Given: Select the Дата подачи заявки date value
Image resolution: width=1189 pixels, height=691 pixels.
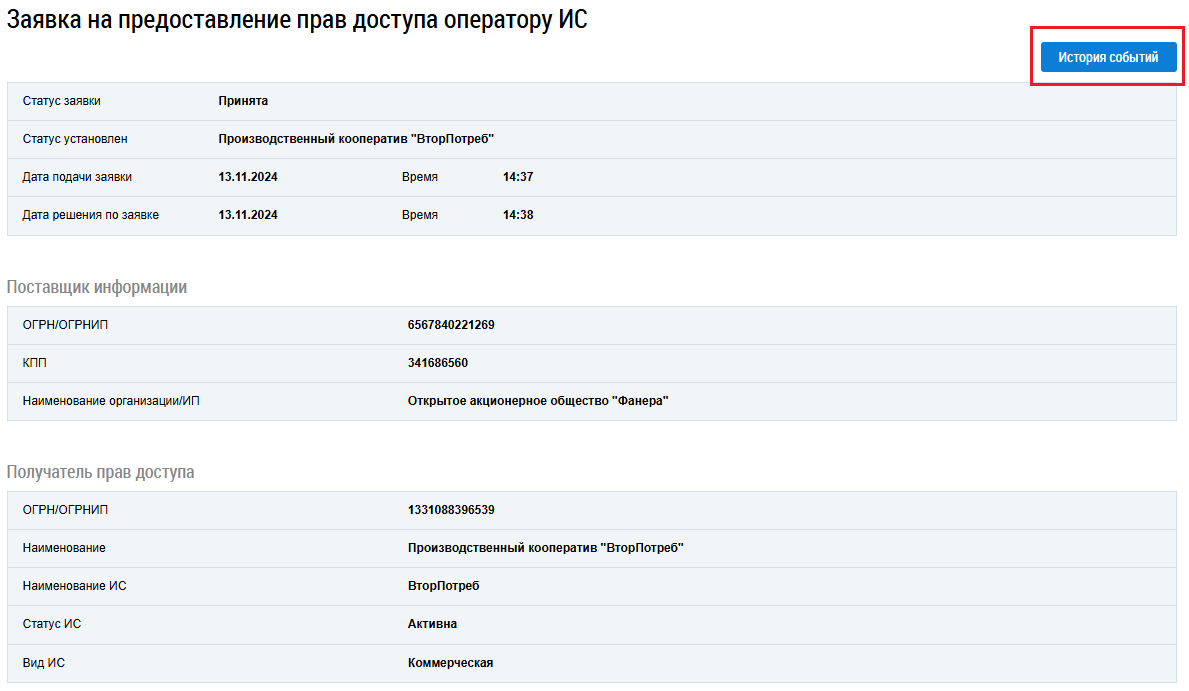Looking at the screenshot, I should pos(248,177).
